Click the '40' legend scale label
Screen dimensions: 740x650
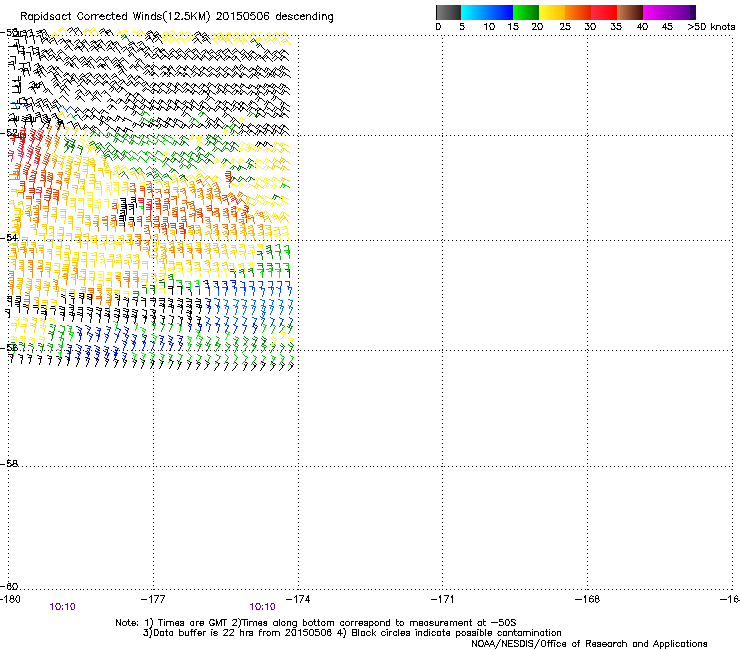(x=642, y=27)
